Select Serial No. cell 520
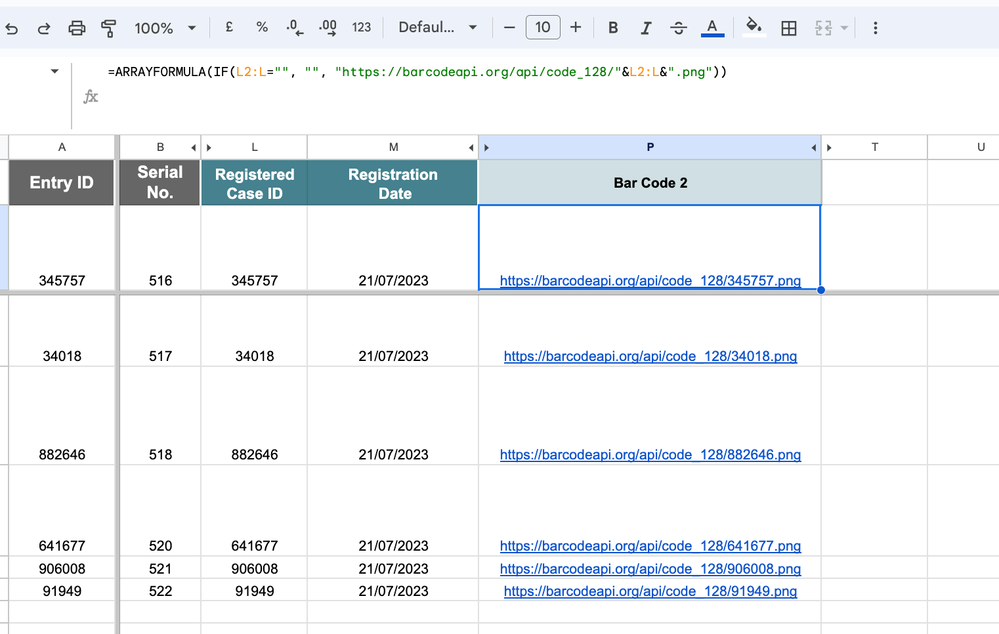The width and height of the screenshot is (999, 634). click(160, 510)
